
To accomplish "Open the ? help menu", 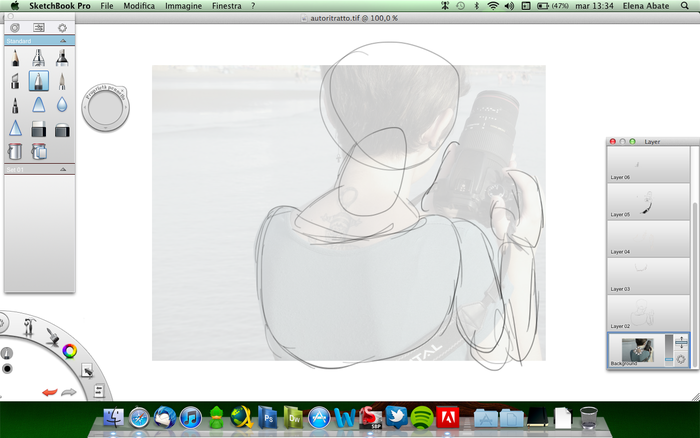I will [x=253, y=6].
